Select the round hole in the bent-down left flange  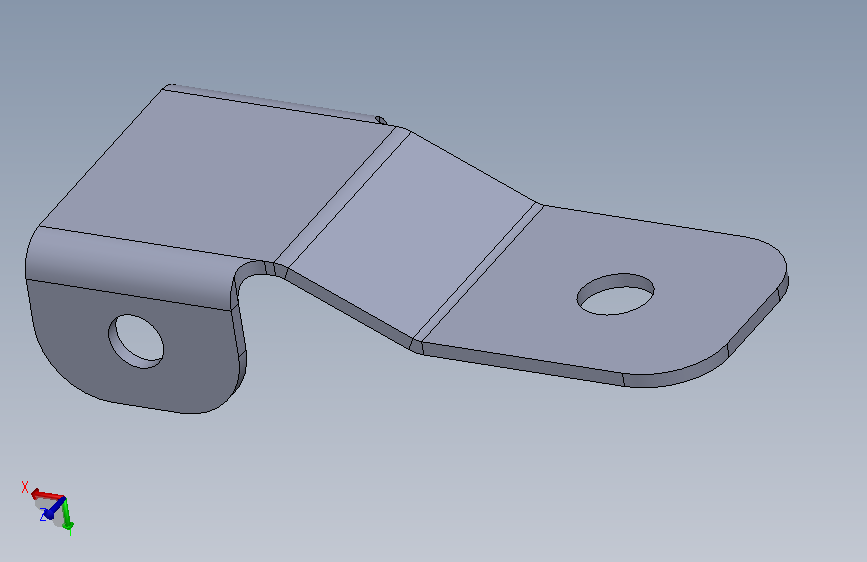tap(136, 341)
